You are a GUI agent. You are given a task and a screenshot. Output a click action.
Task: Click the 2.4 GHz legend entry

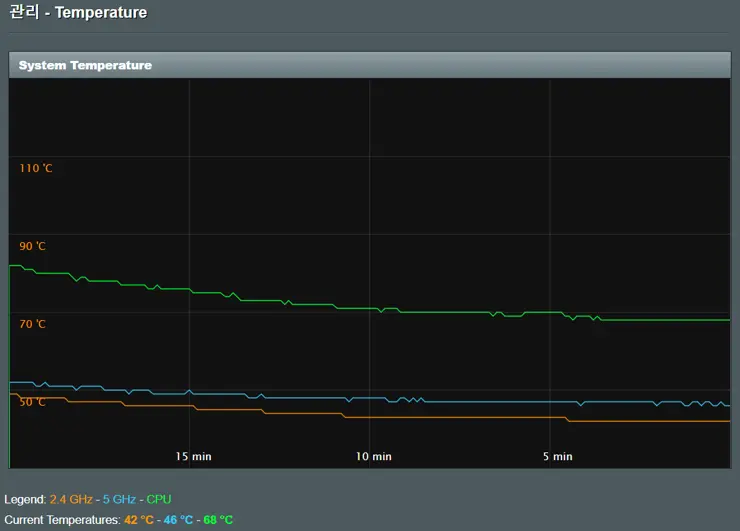pyautogui.click(x=70, y=499)
